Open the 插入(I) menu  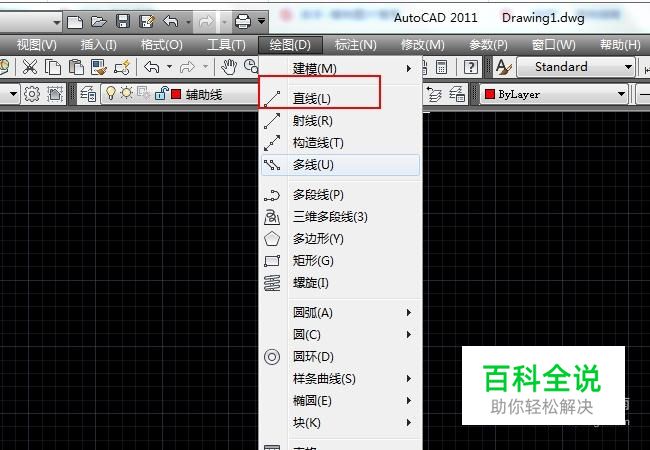pos(98,44)
